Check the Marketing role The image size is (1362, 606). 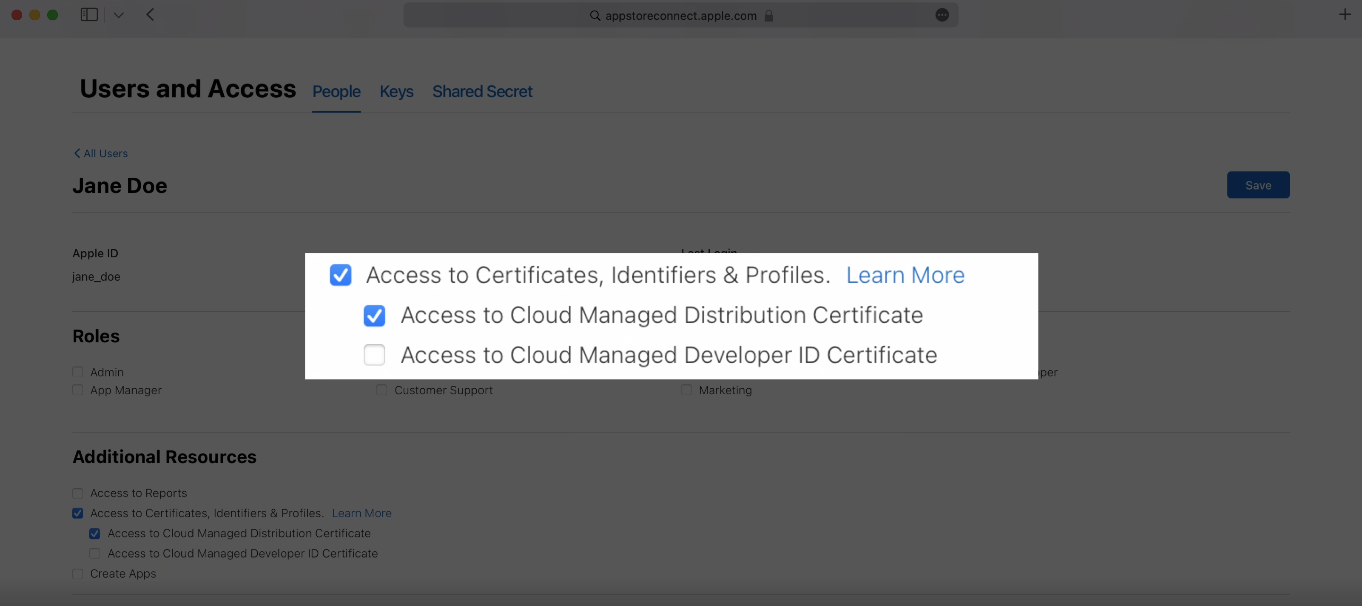point(685,390)
